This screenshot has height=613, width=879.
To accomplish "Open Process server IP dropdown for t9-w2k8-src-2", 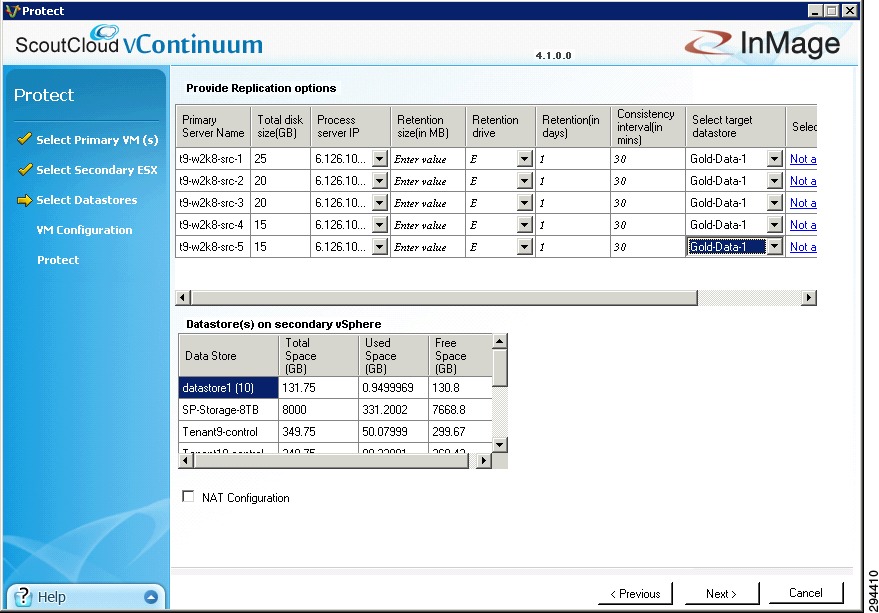I will (x=380, y=181).
